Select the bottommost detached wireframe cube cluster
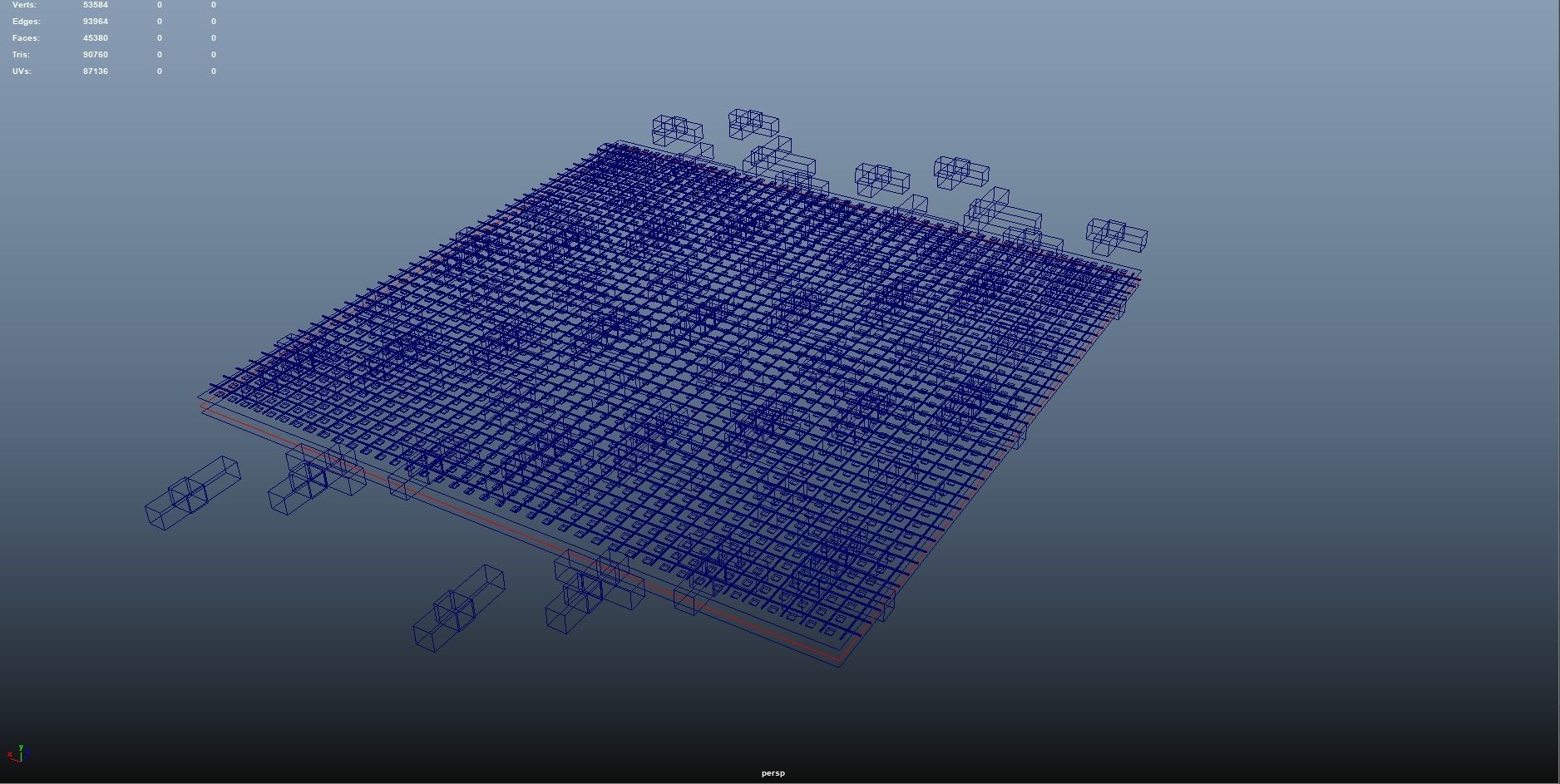Viewport: 1560px width, 784px height. pos(458,609)
